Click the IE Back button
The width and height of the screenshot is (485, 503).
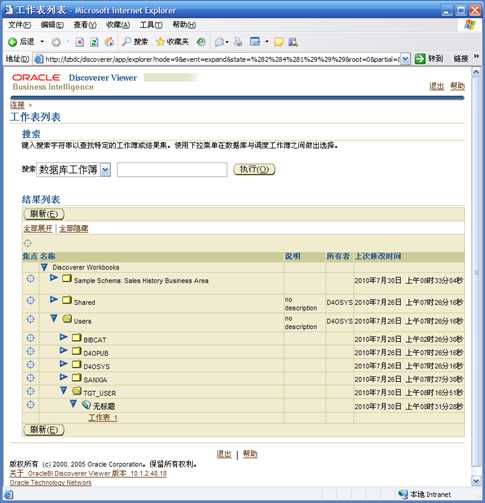click(21, 42)
